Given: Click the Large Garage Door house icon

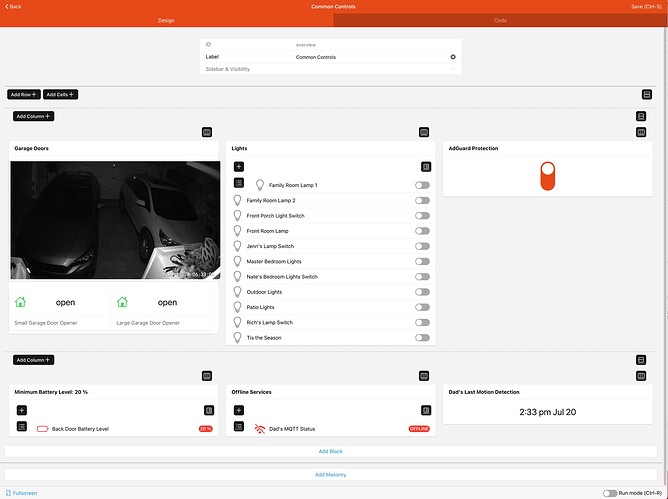Looking at the screenshot, I should [122, 302].
